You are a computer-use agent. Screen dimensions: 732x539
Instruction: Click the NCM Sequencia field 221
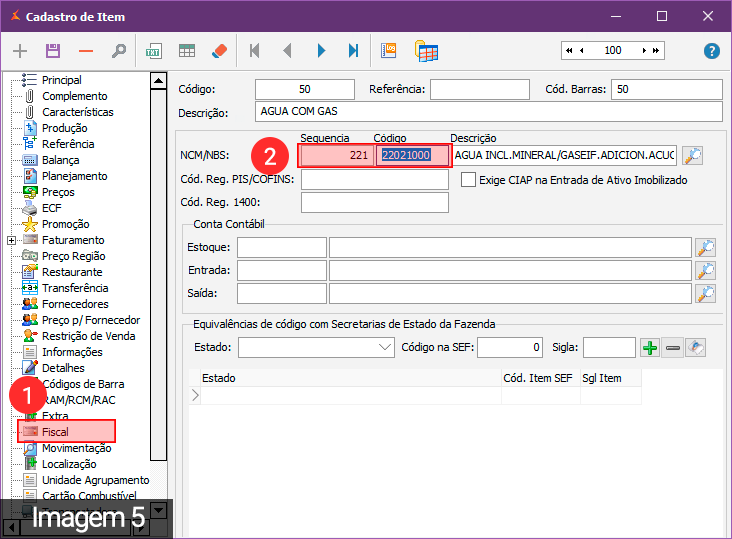337,155
